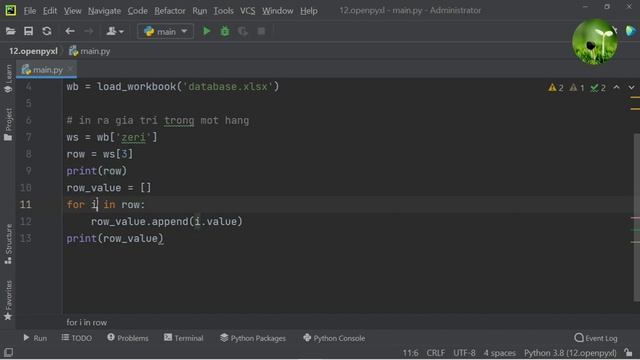This screenshot has width=640, height=360.
Task: Open the Help menu
Action: point(309,11)
